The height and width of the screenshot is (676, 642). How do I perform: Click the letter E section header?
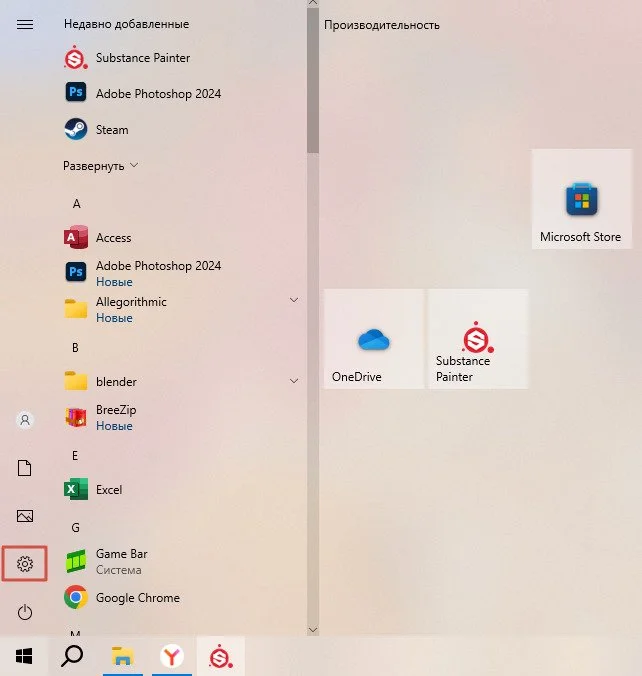coord(75,456)
